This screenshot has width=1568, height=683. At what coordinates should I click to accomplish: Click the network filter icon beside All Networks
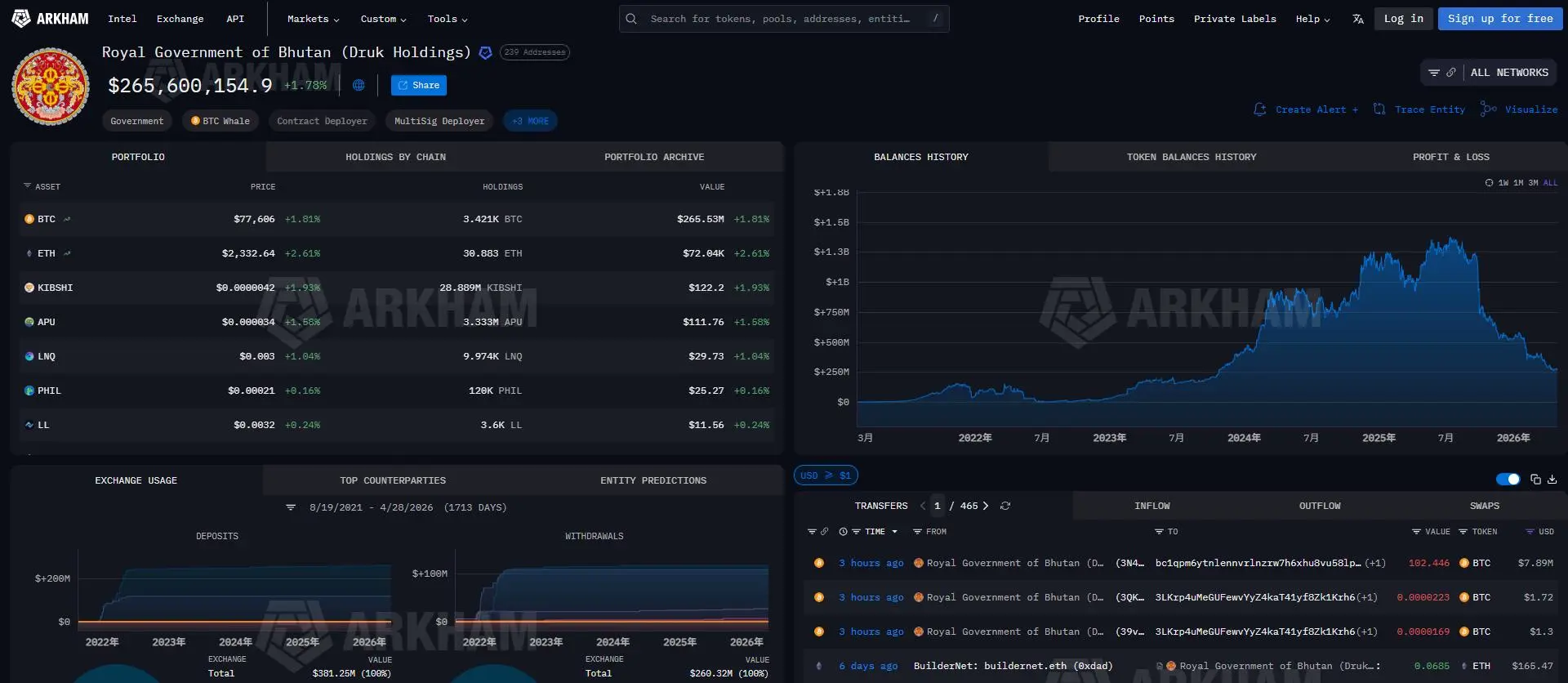(1433, 73)
